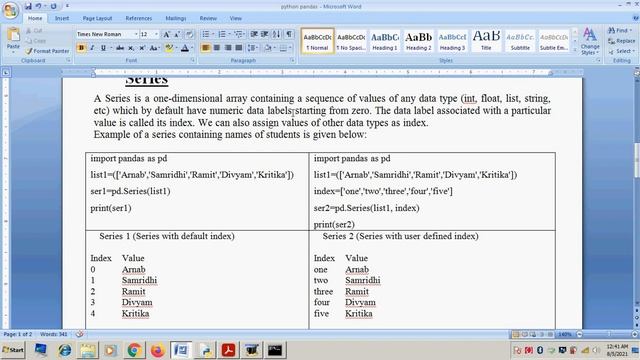Viewport: 640px width, 360px height.
Task: Apply the Normal style
Action: (317, 40)
